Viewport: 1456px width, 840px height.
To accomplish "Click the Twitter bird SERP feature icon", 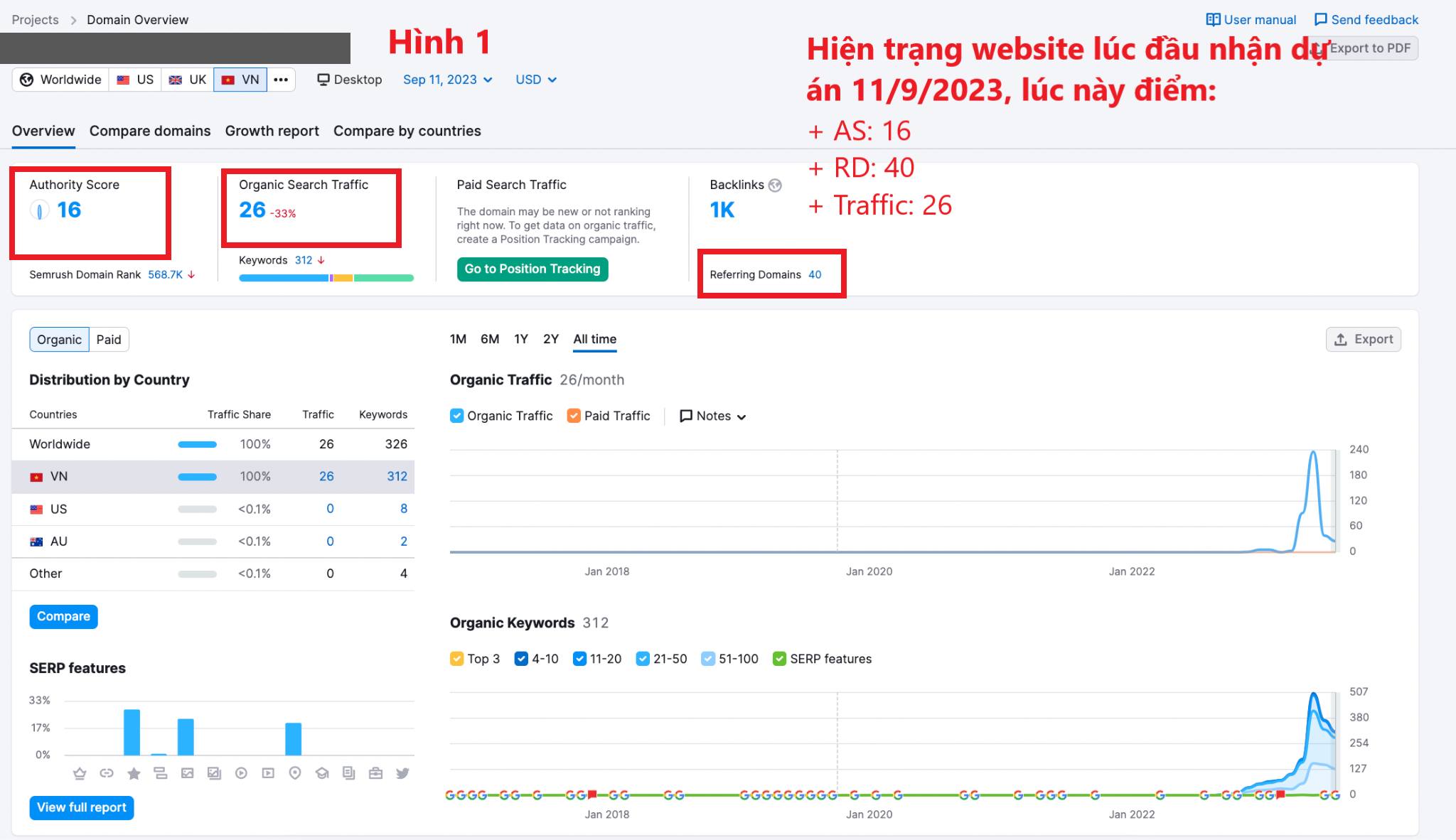I will (402, 773).
